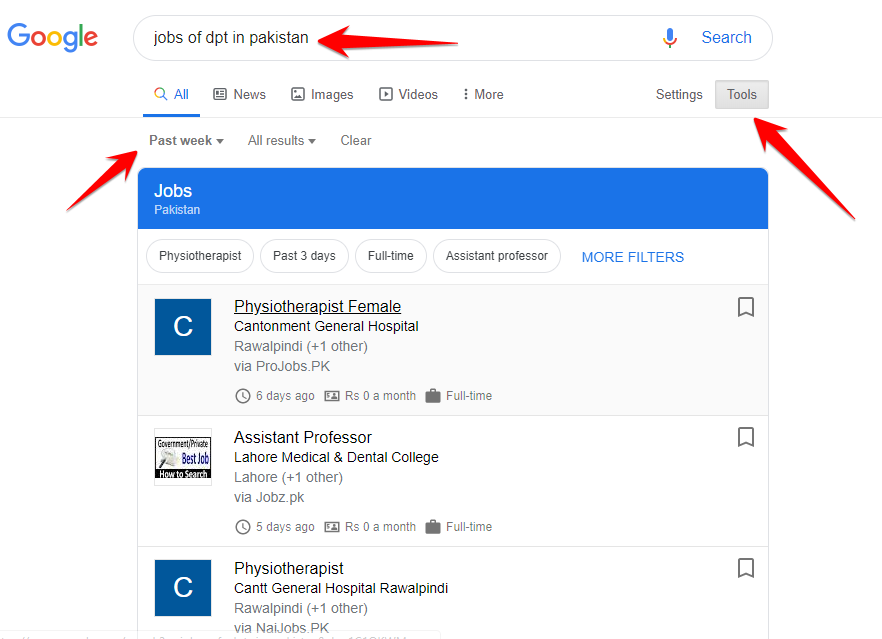Viewport: 882px width, 639px height.
Task: Click the Jobs Pakistan header
Action: point(453,199)
